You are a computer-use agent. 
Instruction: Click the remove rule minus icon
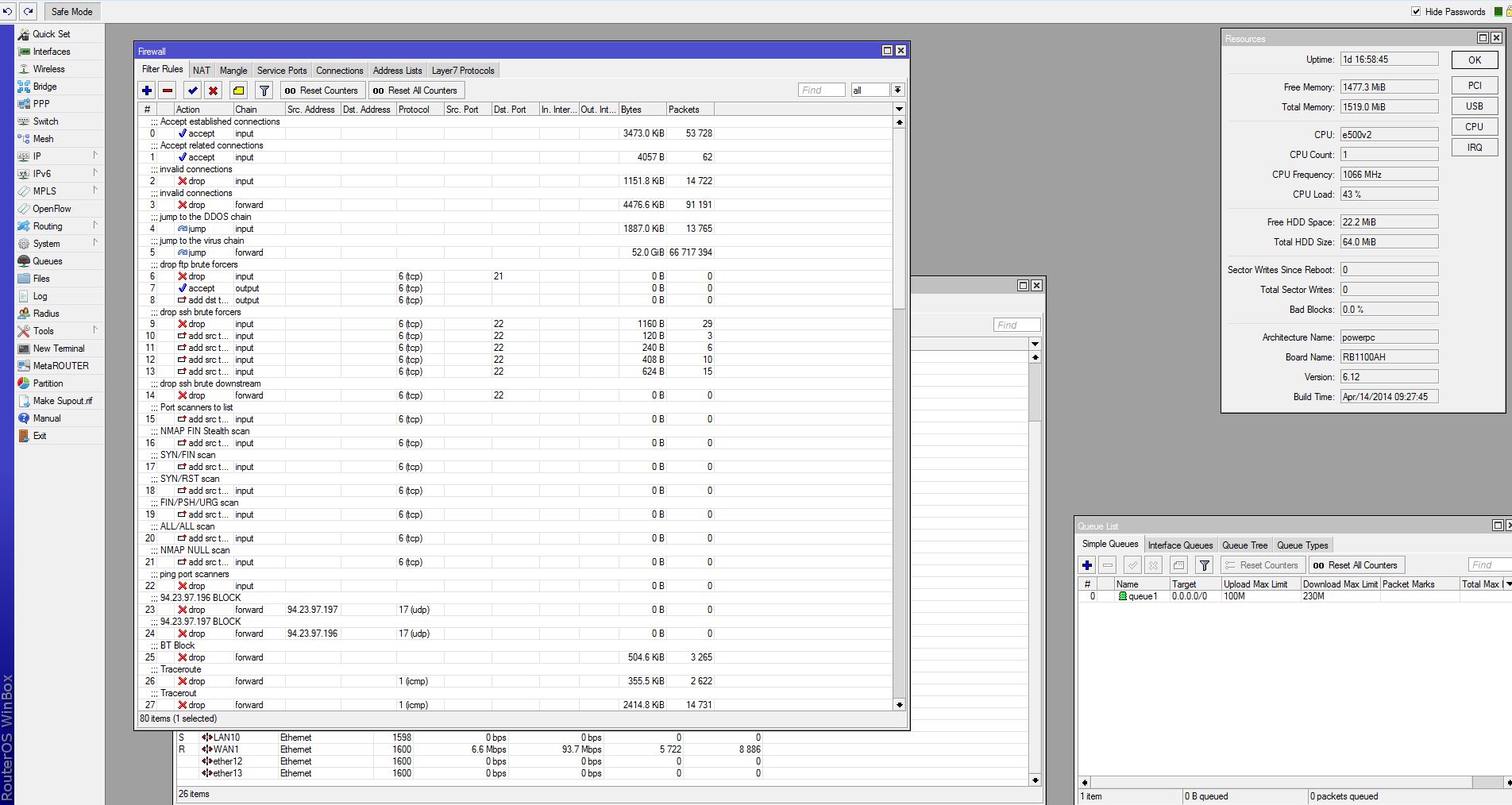coord(168,91)
